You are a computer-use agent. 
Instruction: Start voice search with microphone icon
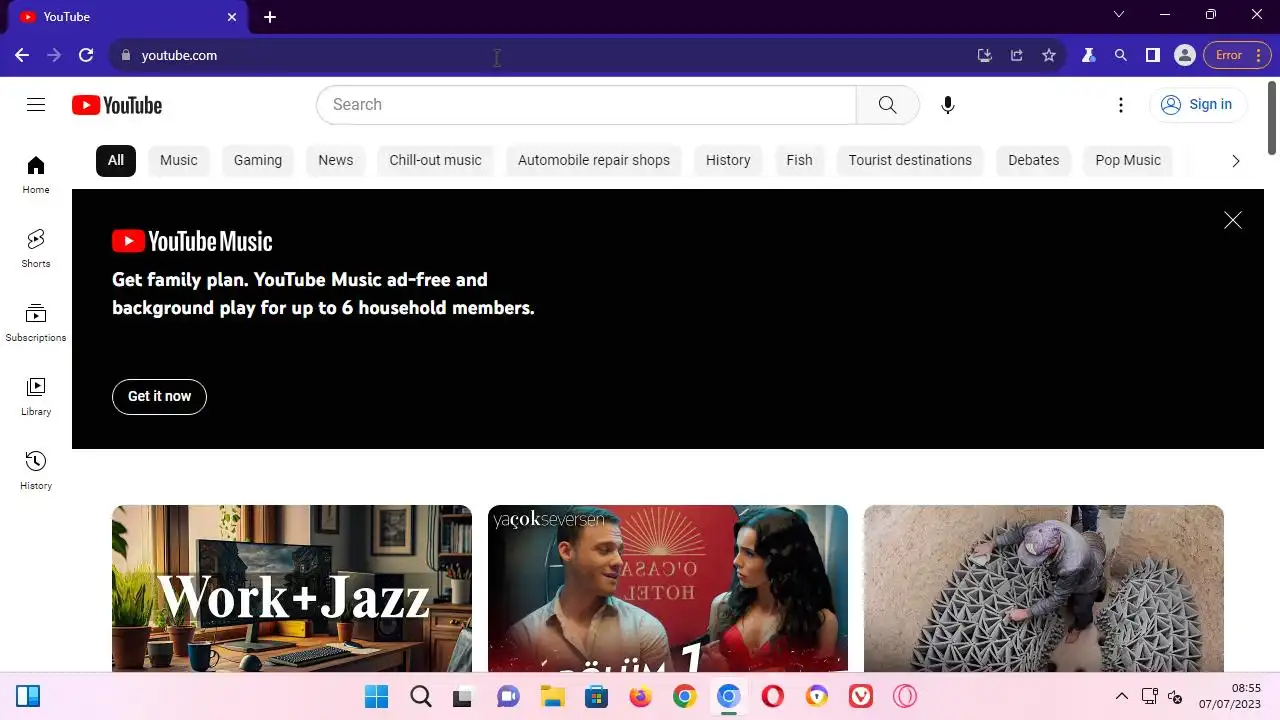[948, 105]
